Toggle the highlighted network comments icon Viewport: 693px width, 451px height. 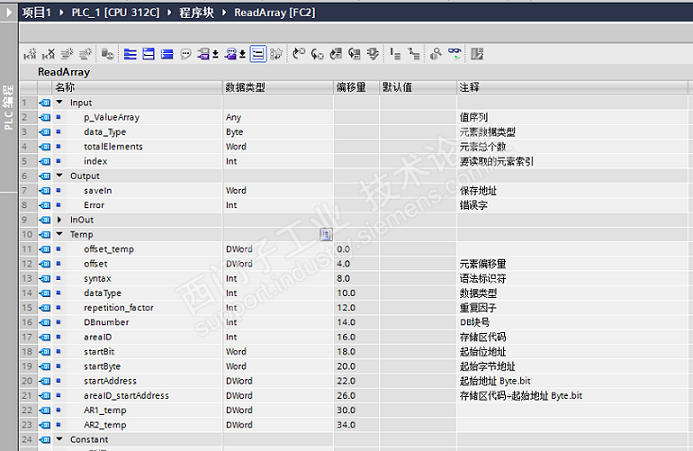pos(258,54)
